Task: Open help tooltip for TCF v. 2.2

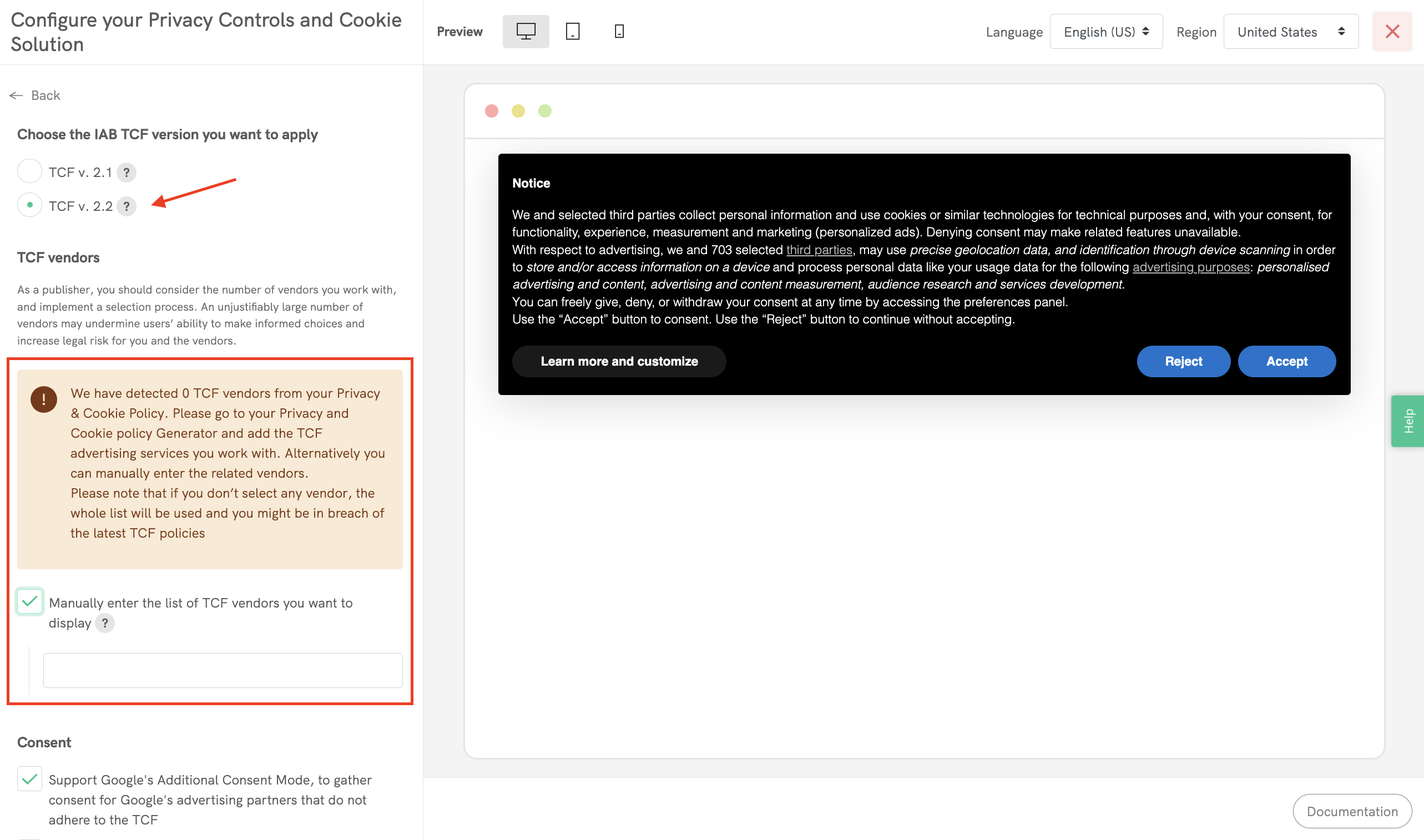Action: [x=126, y=206]
